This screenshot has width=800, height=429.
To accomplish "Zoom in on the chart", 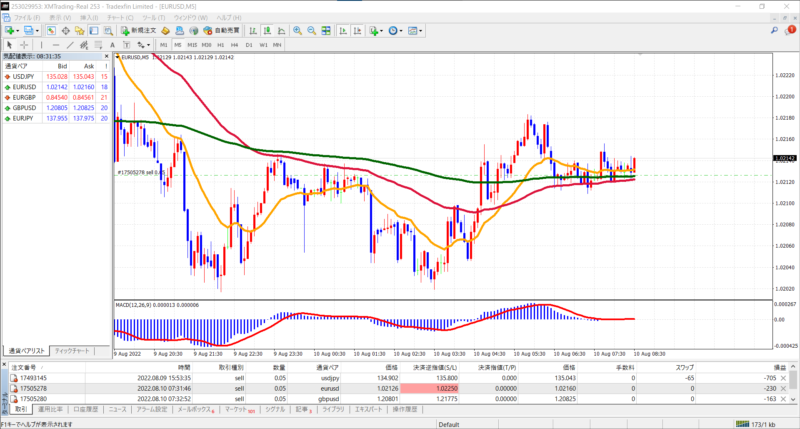I will (297, 31).
